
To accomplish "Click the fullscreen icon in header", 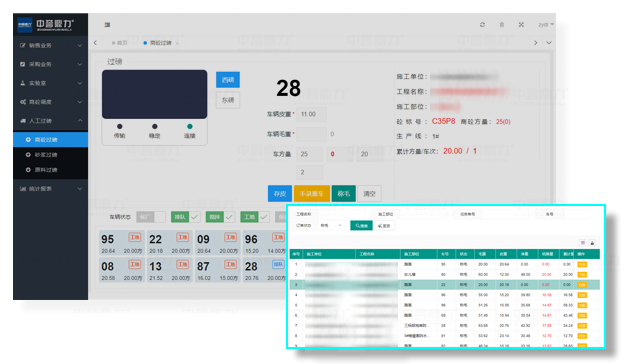I will 521,25.
